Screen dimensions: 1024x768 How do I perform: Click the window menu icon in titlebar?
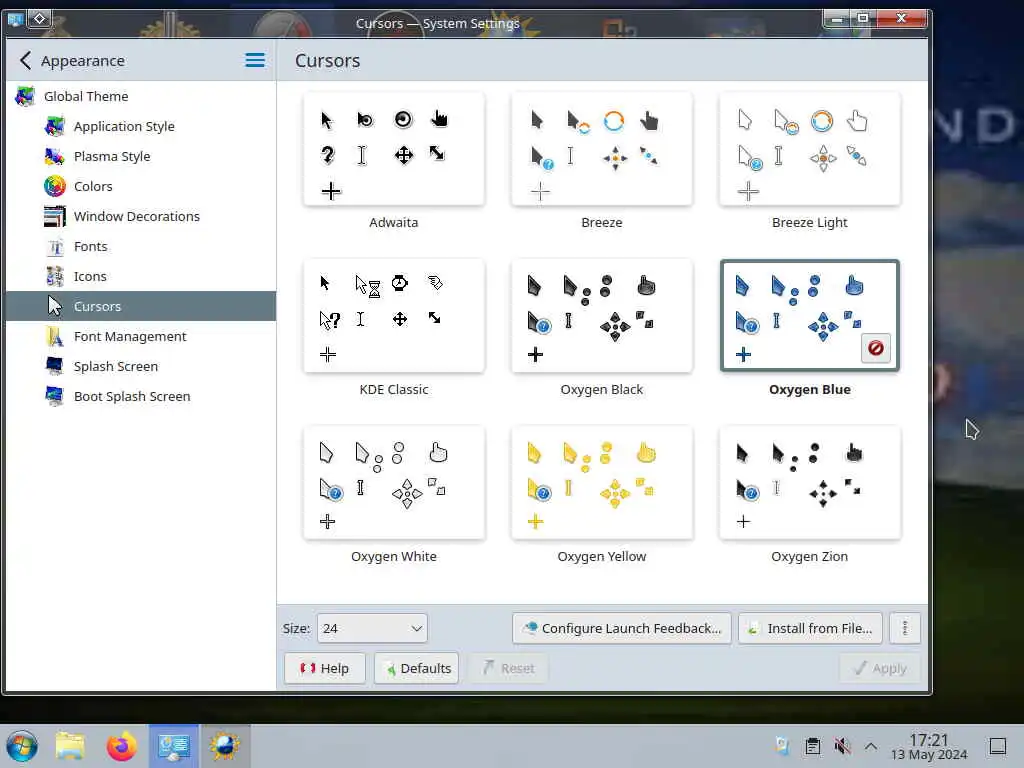[x=14, y=19]
